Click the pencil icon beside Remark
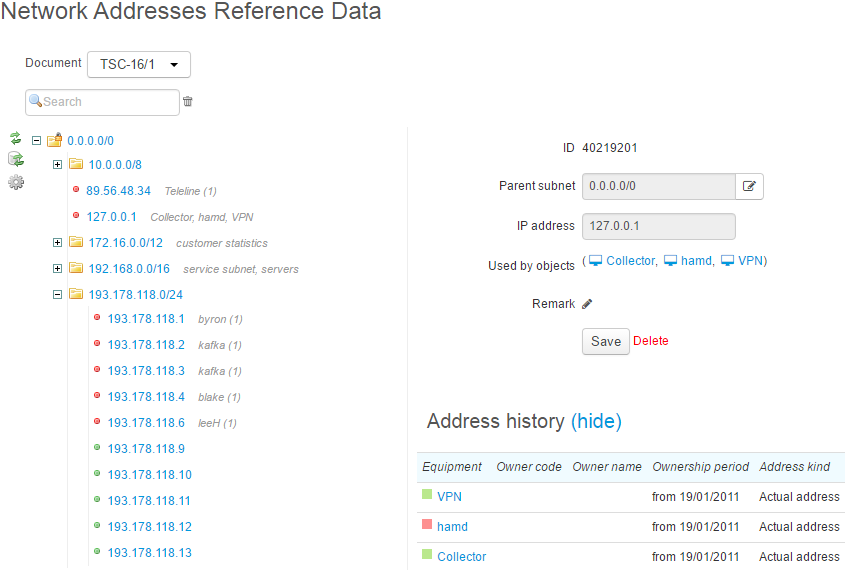 [x=587, y=304]
